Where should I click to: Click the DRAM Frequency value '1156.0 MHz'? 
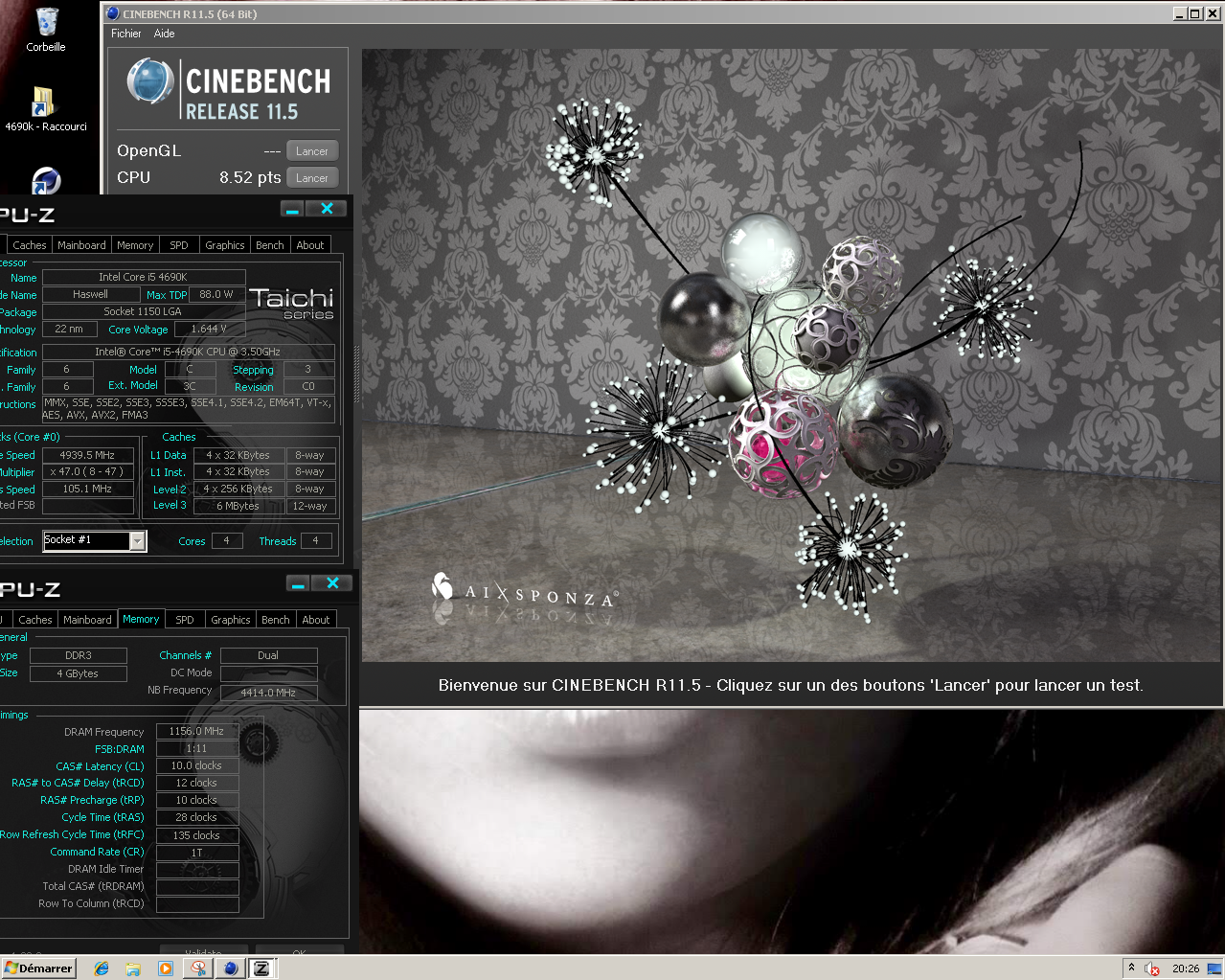click(x=196, y=731)
